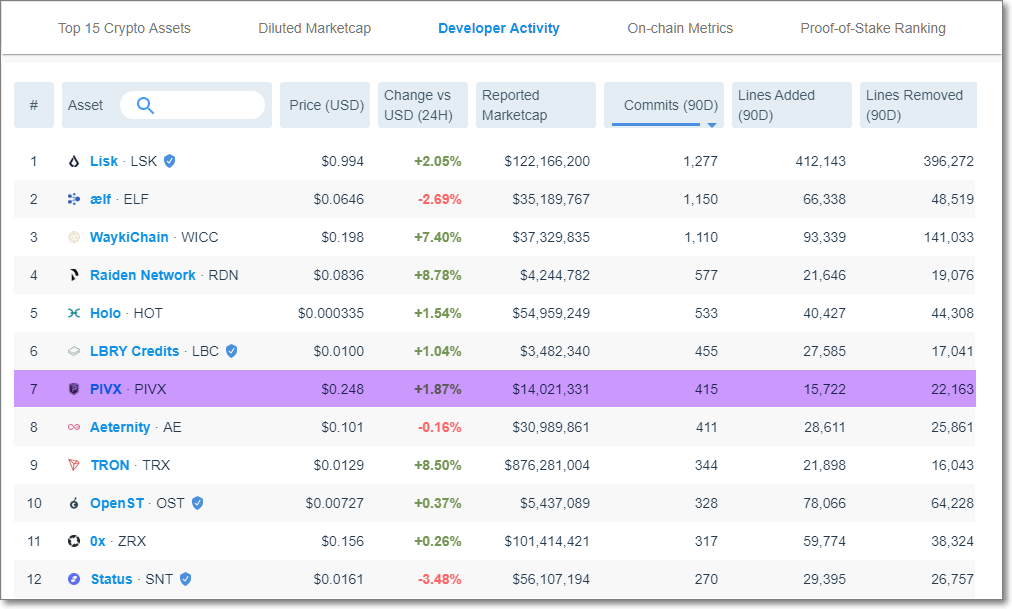The width and height of the screenshot is (1012, 609).
Task: Sort by the # rank column header
Action: click(x=34, y=105)
